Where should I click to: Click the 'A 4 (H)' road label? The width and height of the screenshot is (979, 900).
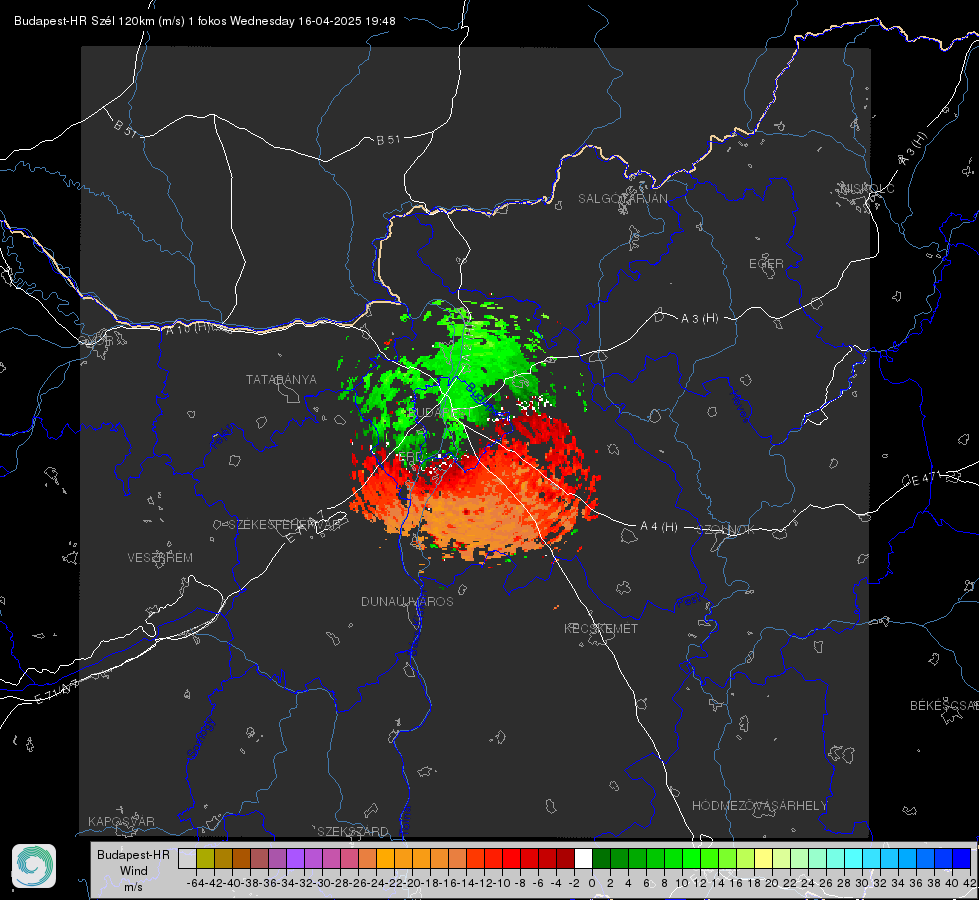tap(659, 527)
